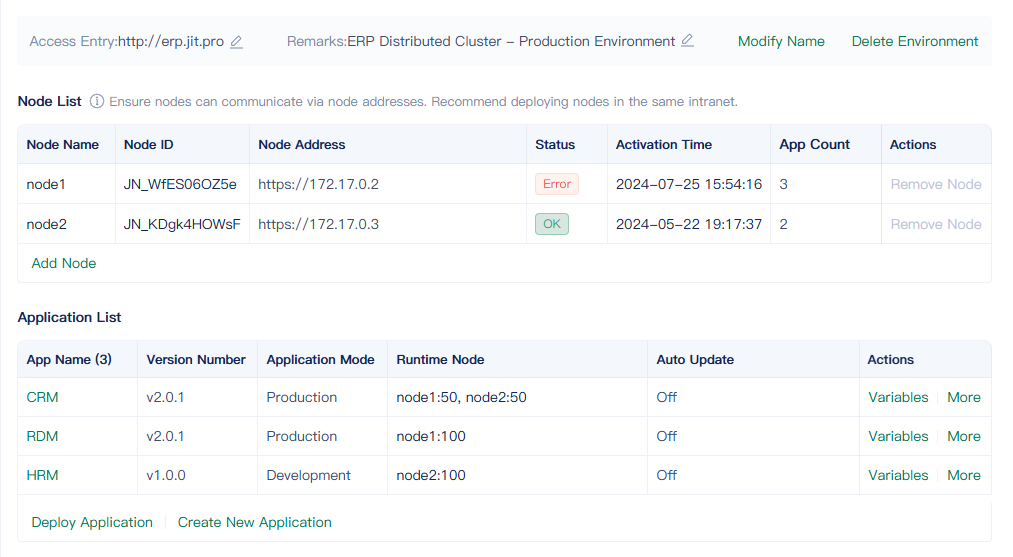
Task: Add a new node to the list
Action: pyautogui.click(x=64, y=263)
